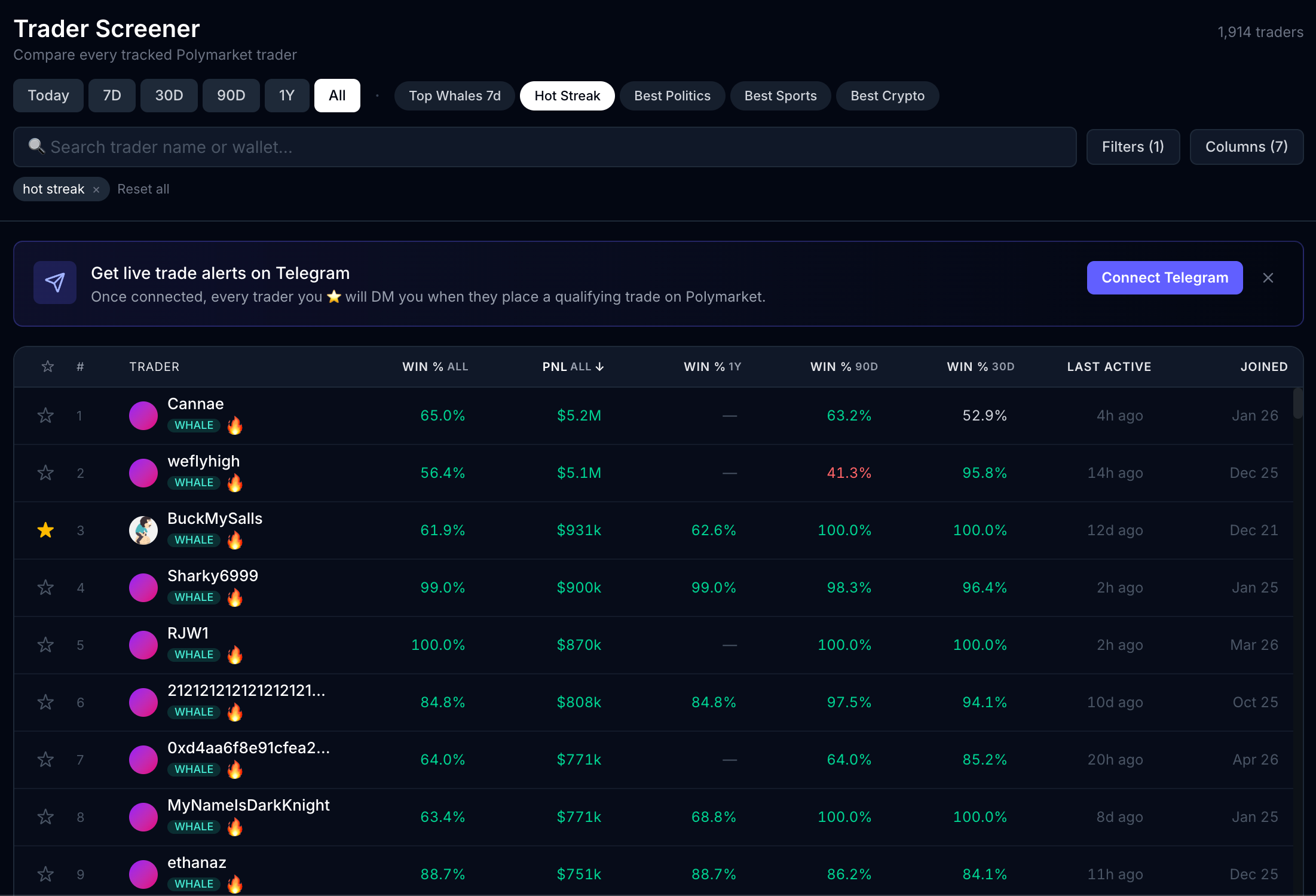This screenshot has width=1316, height=896.
Task: Dismiss the Telegram alerts banner
Action: pos(1268,278)
